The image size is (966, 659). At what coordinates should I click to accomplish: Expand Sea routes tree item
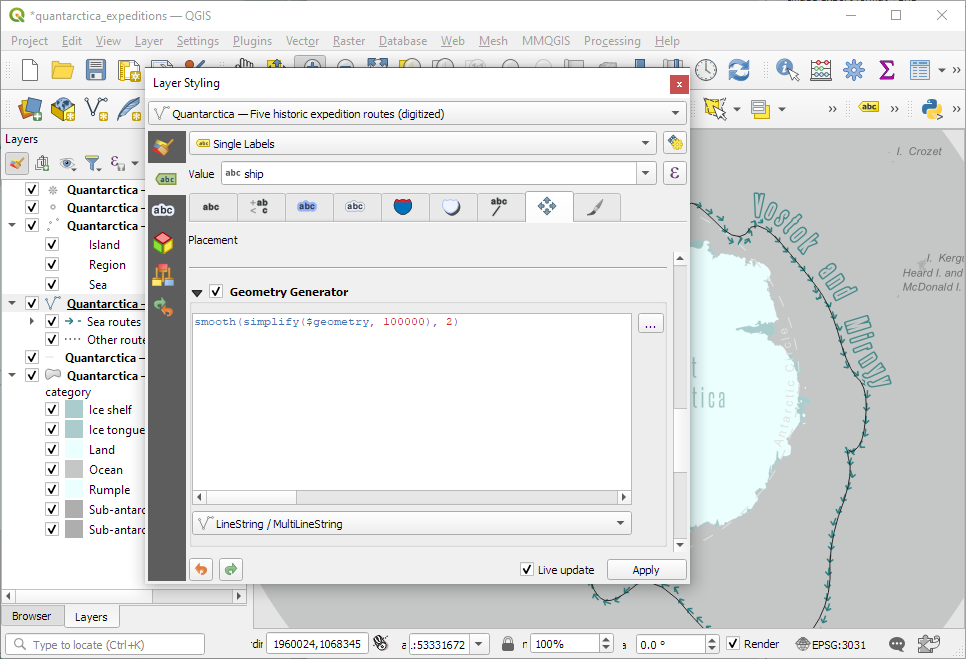click(x=31, y=321)
